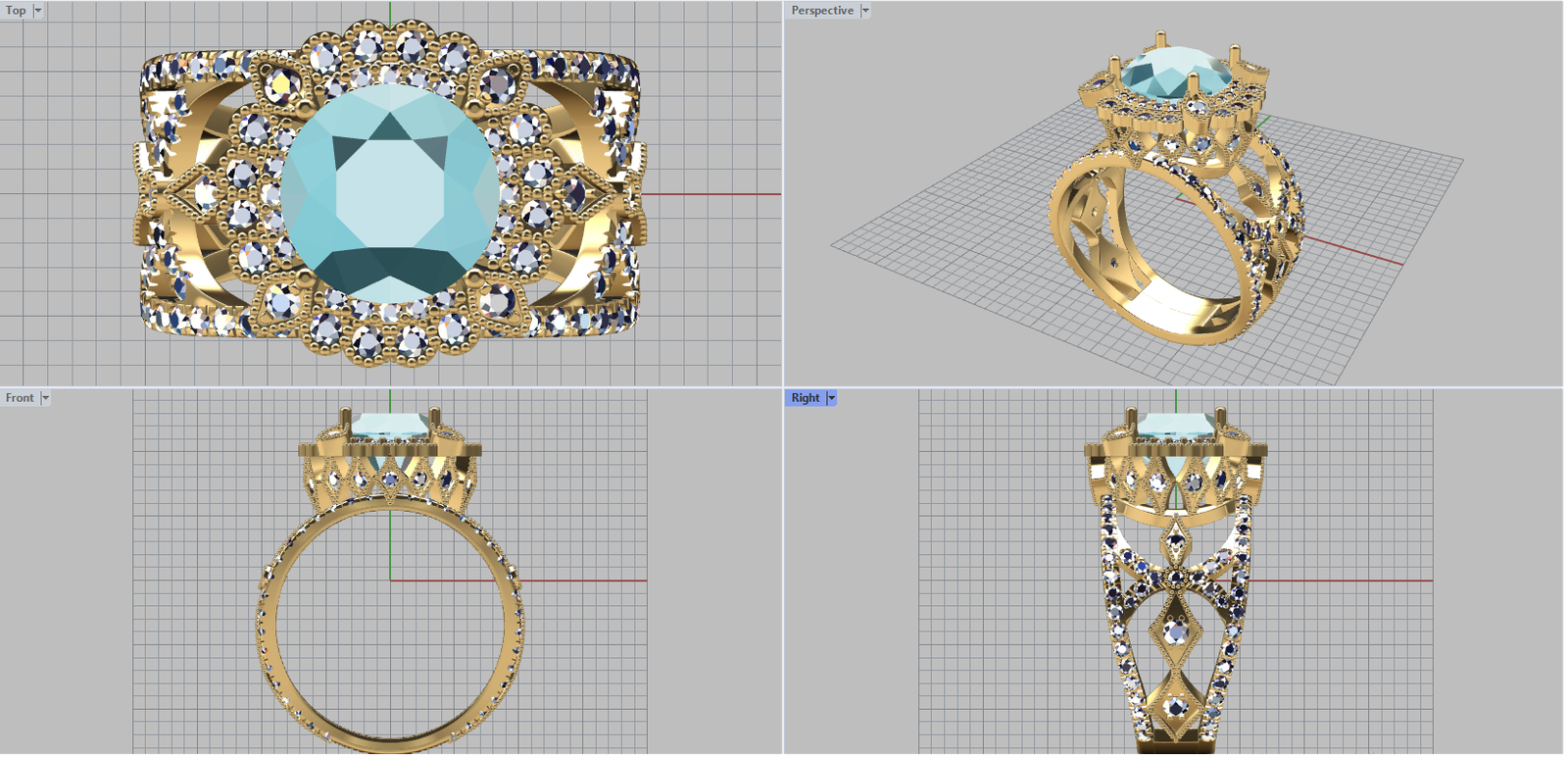Click the active Right viewport title label
Viewport: 1568px width, 757px height.
pyautogui.click(x=805, y=398)
